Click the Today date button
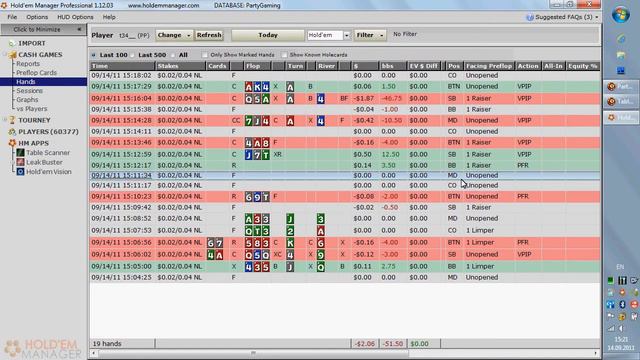The width and height of the screenshot is (640, 360). point(268,35)
